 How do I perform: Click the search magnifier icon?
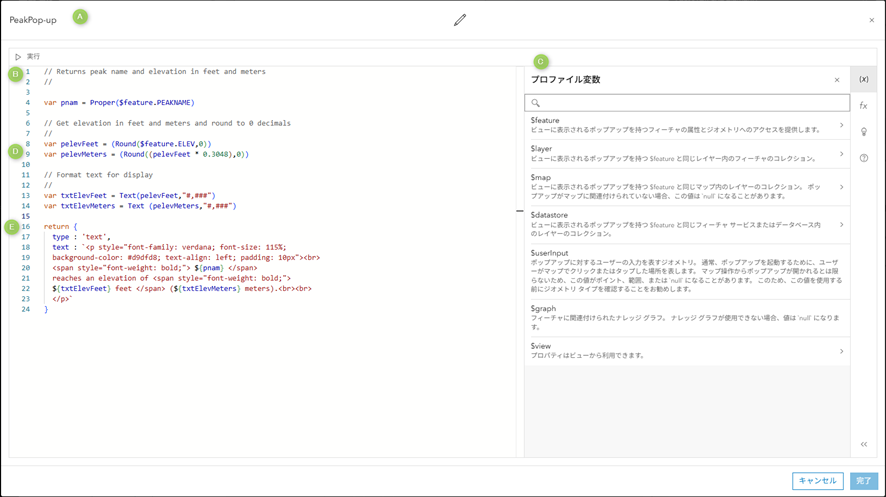click(x=535, y=103)
